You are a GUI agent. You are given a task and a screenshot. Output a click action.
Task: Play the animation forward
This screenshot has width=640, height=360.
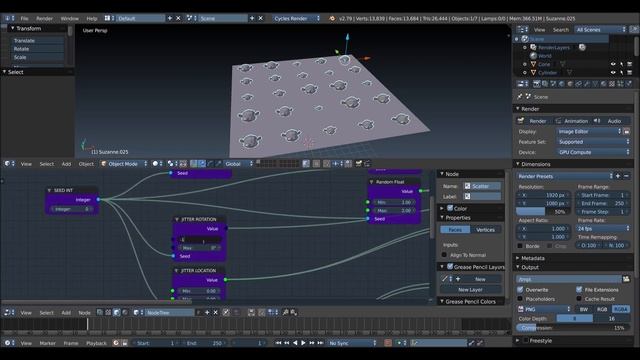(303, 343)
